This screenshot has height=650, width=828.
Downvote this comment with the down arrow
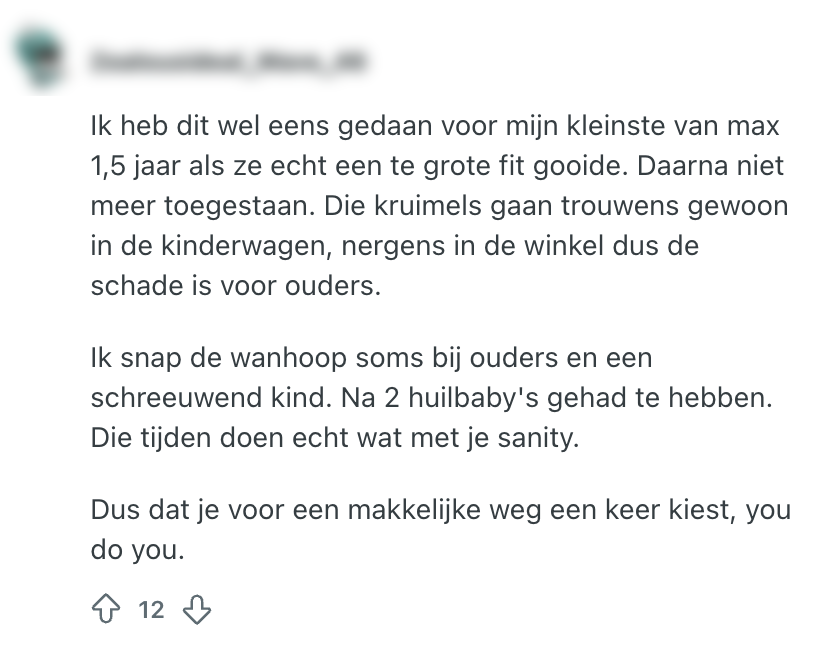(x=198, y=609)
